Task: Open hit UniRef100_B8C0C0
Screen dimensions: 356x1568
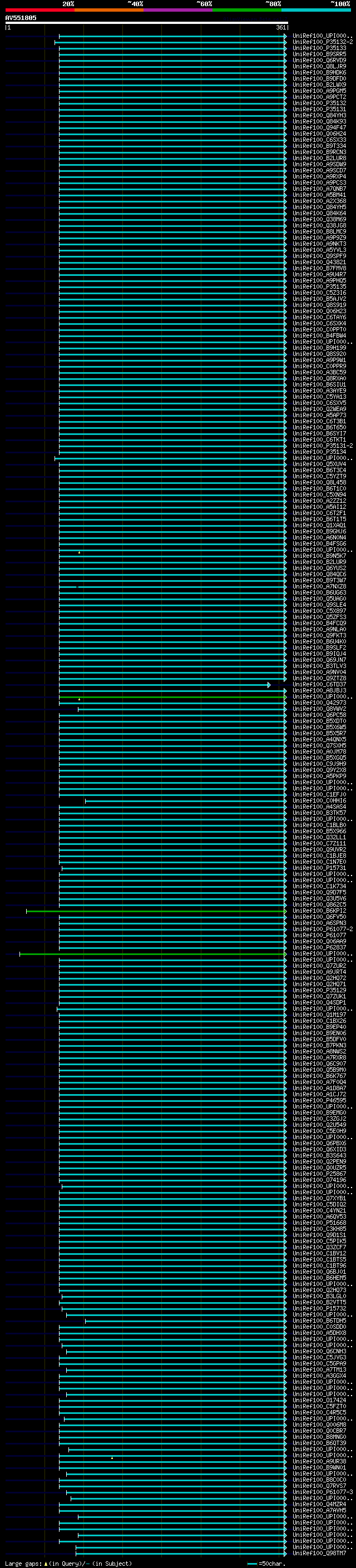Action: click(319, 1479)
